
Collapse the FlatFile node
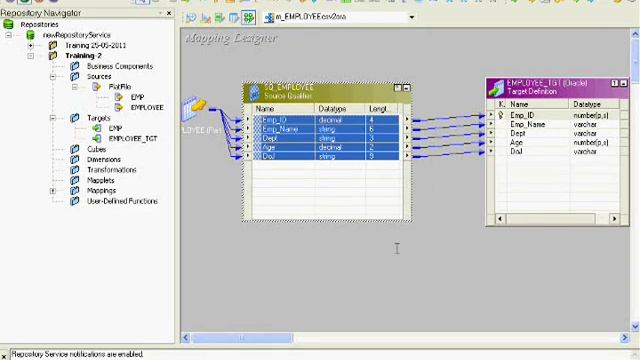click(x=75, y=87)
